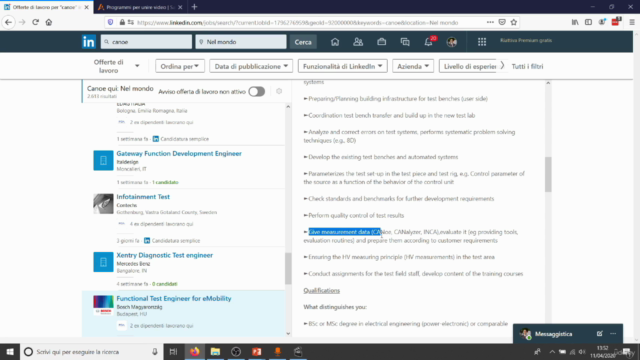Open Functional Test Engineer for eMobility job
Image resolution: width=640 pixels, height=360 pixels.
174,298
